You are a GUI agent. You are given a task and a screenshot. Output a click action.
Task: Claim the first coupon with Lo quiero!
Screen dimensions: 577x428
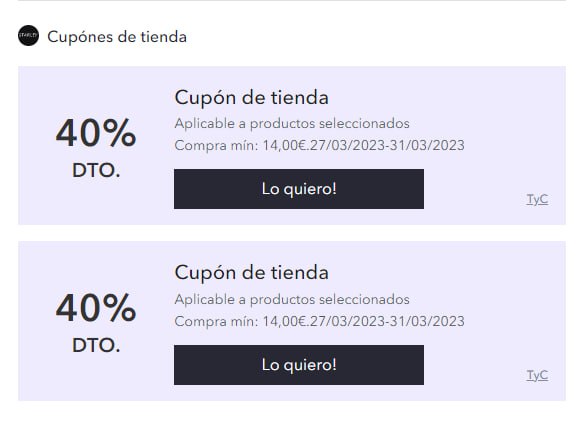tap(299, 189)
